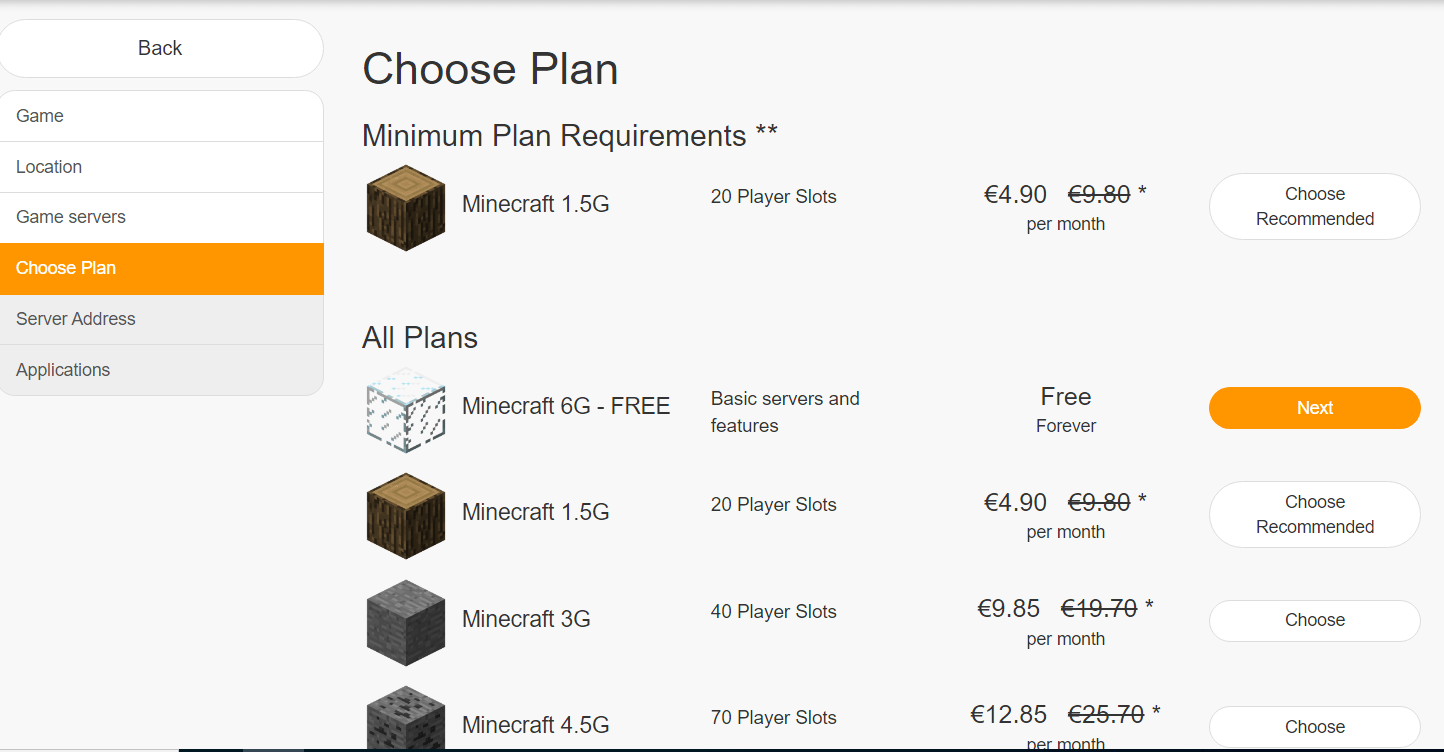Click the Minecraft 3G stone block icon
Image resolution: width=1444 pixels, height=752 pixels.
click(x=405, y=622)
